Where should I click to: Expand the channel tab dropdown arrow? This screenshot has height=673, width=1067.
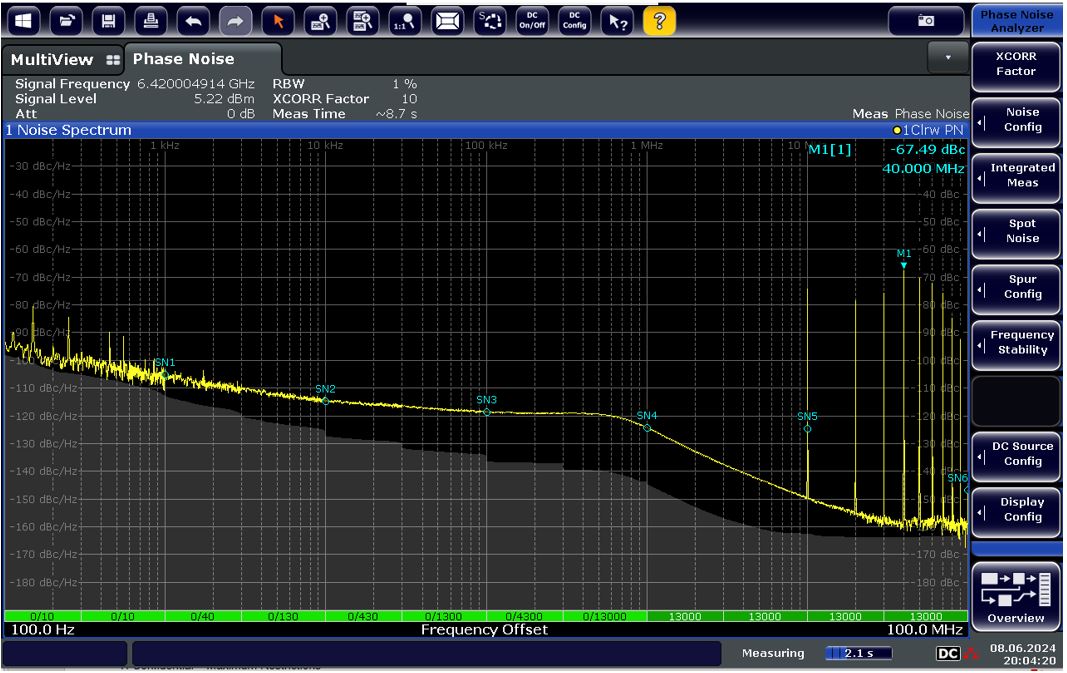coord(948,58)
